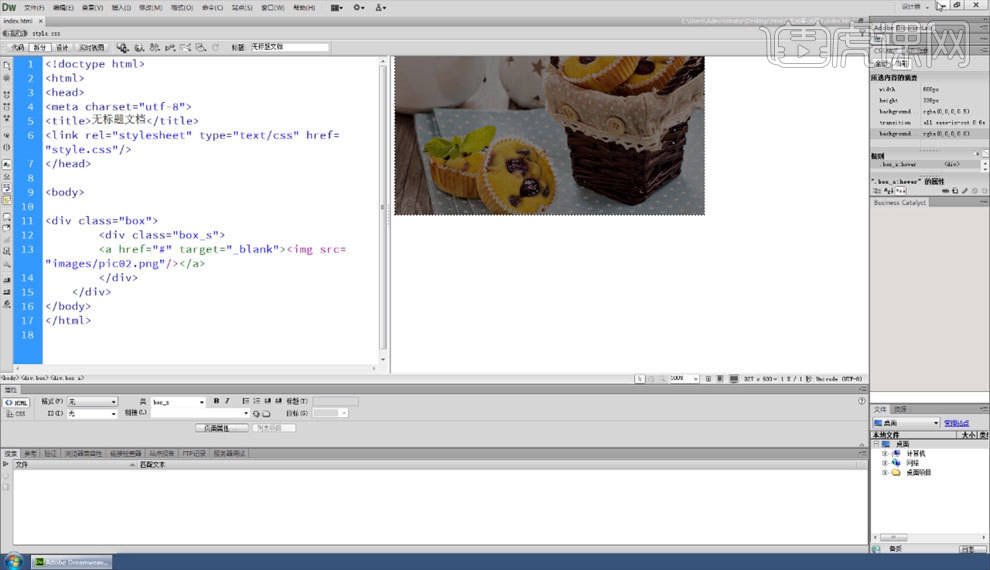Open the ID dropdown in Properties
Viewport: 990px width, 570px height.
[92, 413]
